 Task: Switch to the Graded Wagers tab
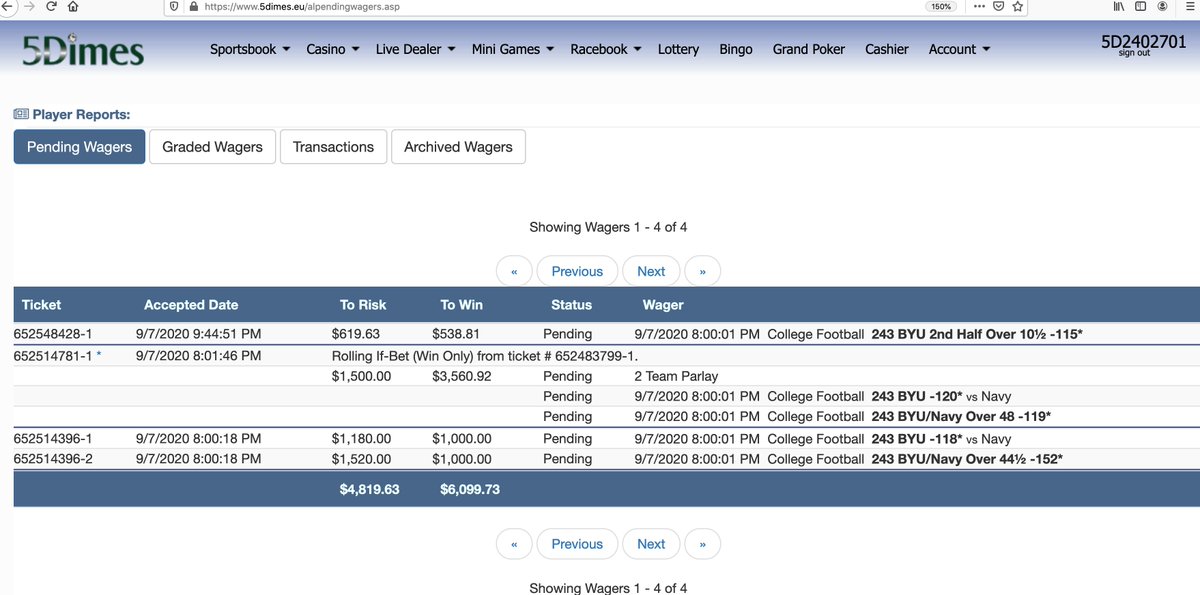213,147
